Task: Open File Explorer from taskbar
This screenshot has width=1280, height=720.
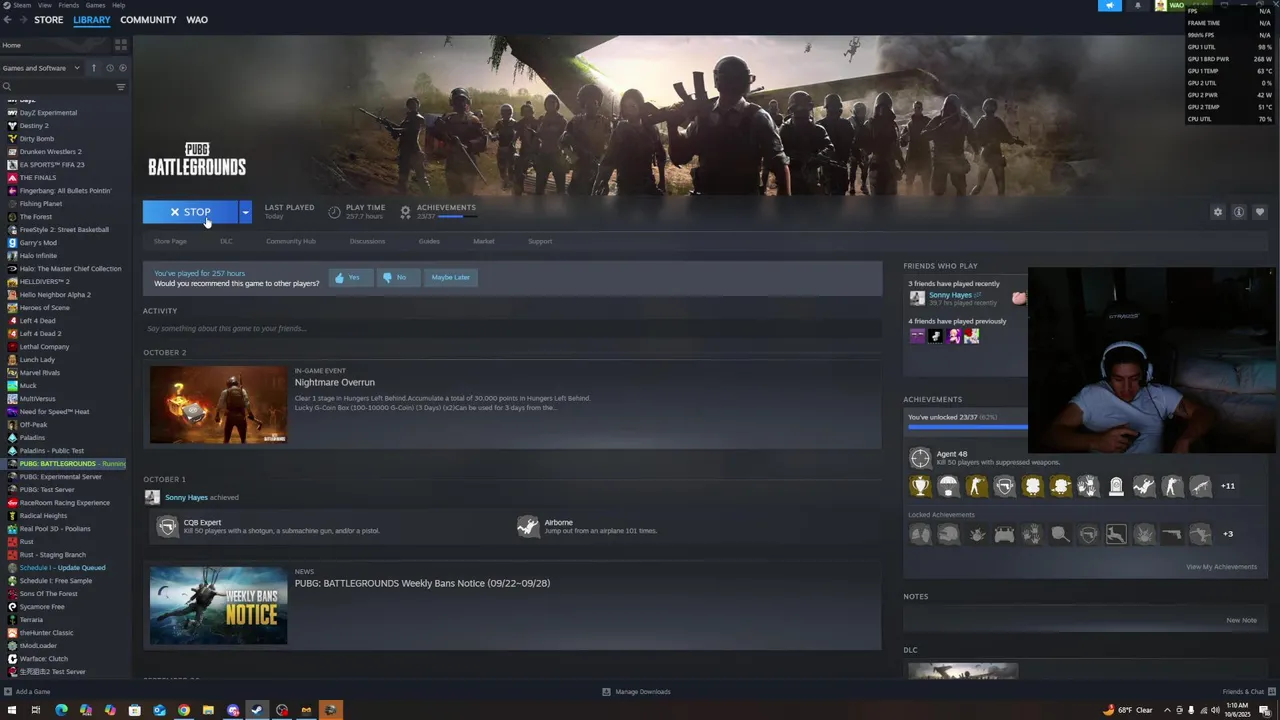Action: tap(208, 710)
